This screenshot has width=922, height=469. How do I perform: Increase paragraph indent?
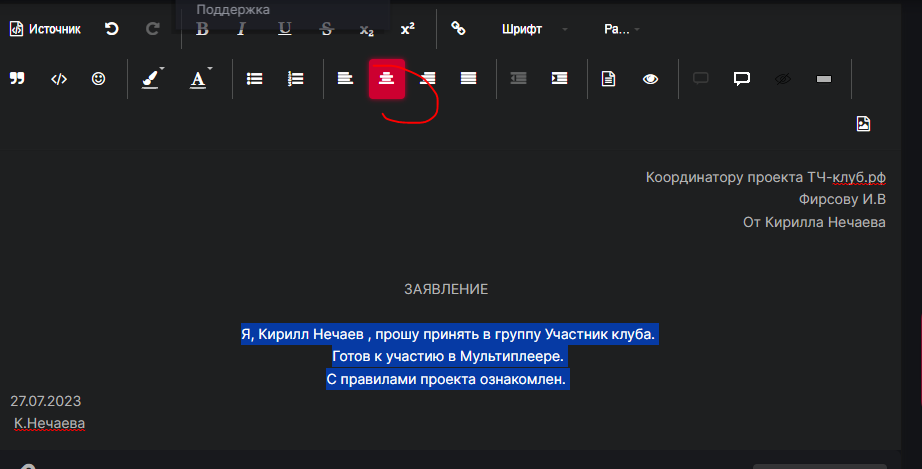560,79
